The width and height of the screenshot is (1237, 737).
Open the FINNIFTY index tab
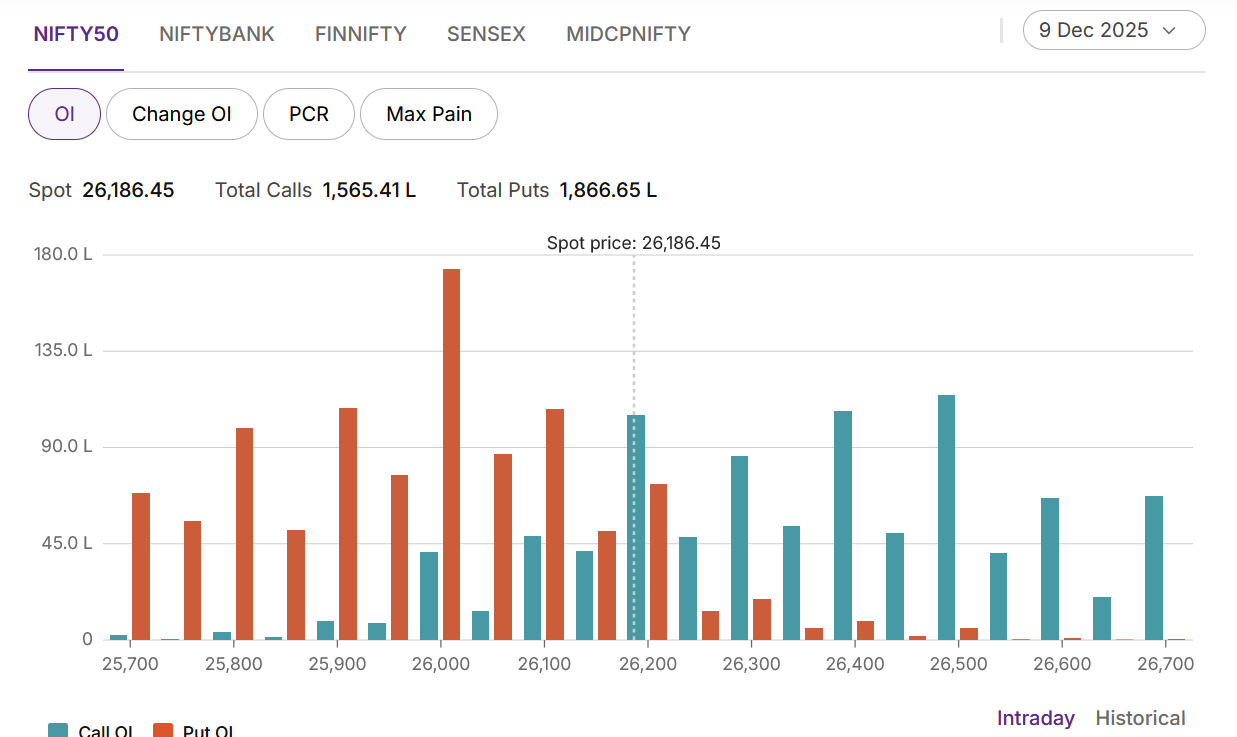360,34
